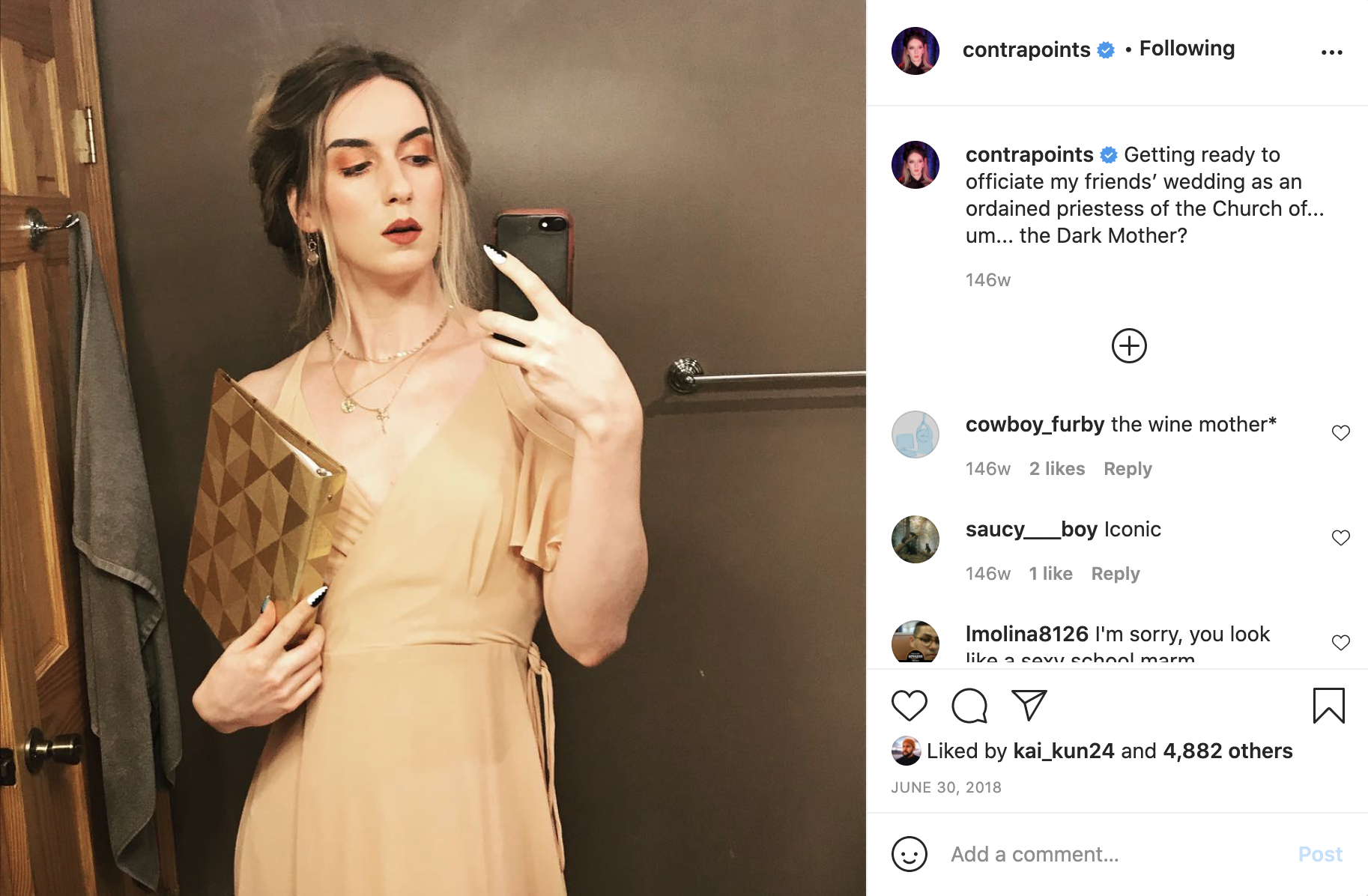
Task: Reply to cowboy_furby's comment
Action: click(1128, 469)
